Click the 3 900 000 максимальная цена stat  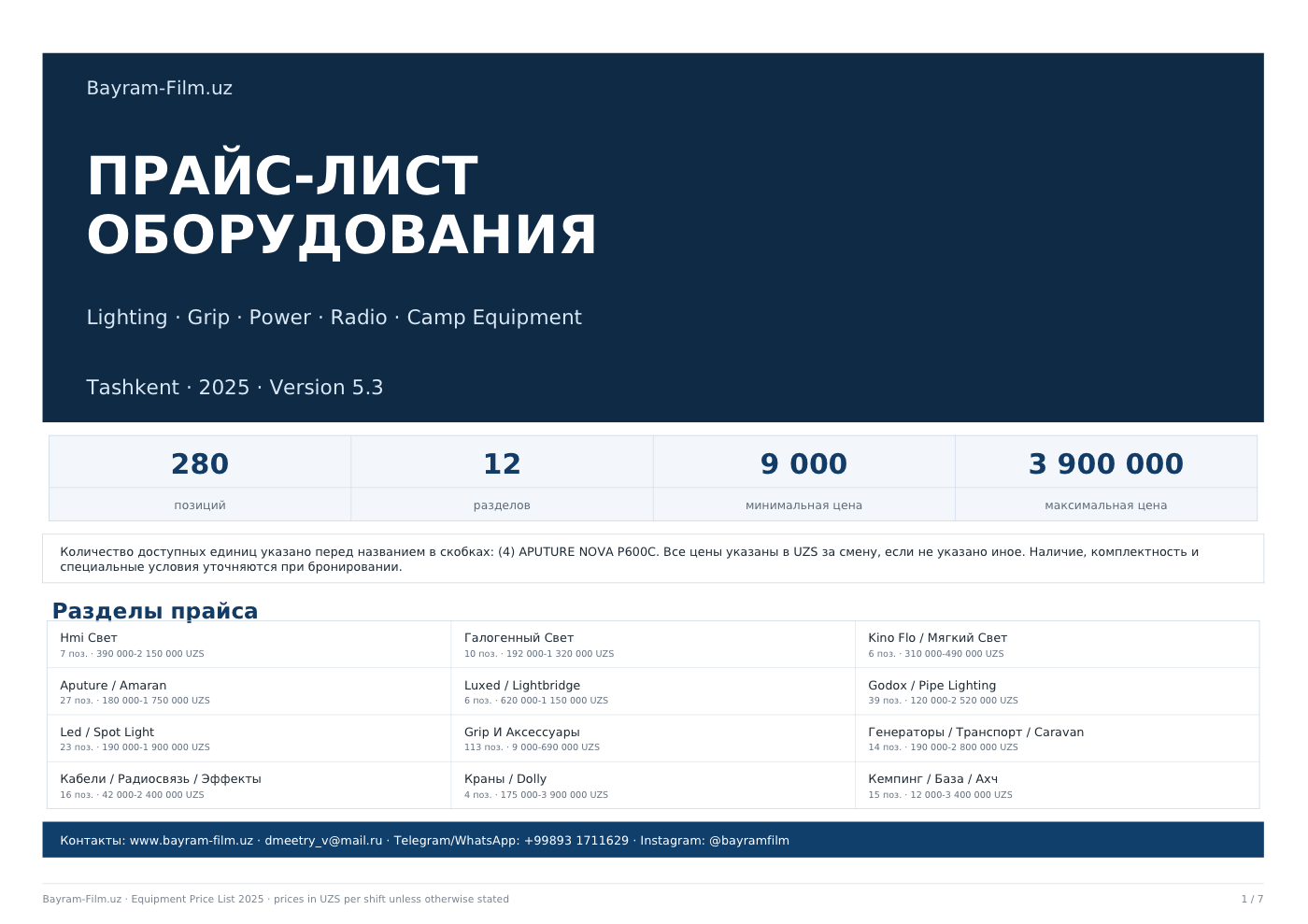[x=1106, y=478]
